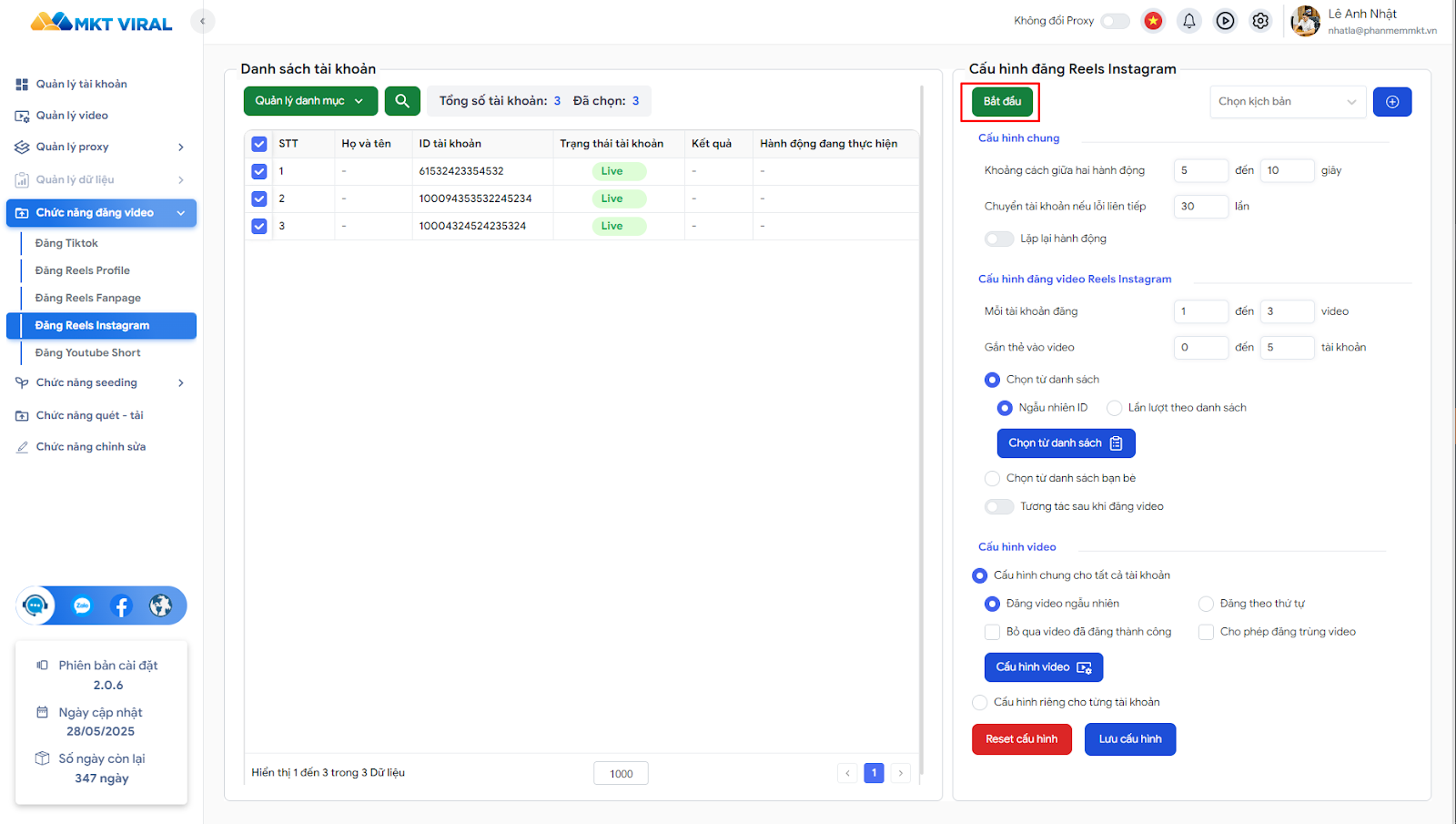
Task: Enable the Lặp lại hành động switch
Action: click(999, 239)
